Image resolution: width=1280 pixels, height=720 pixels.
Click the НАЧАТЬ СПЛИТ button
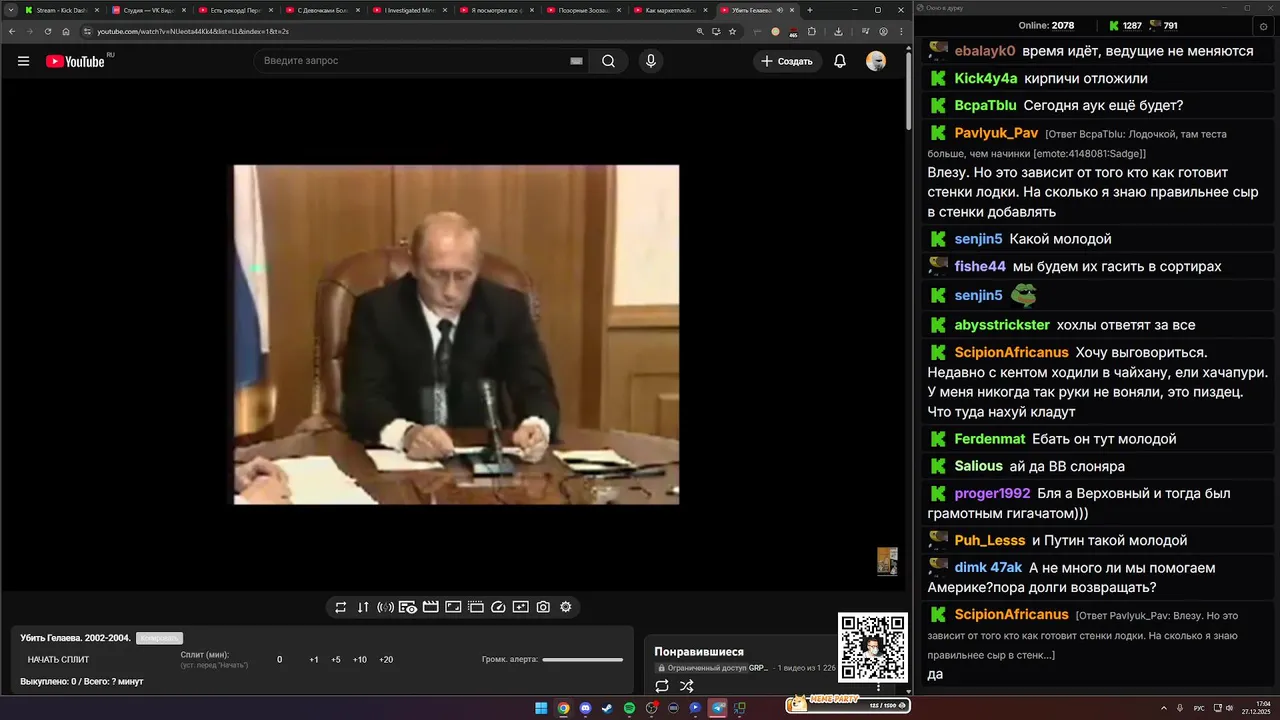coord(59,660)
